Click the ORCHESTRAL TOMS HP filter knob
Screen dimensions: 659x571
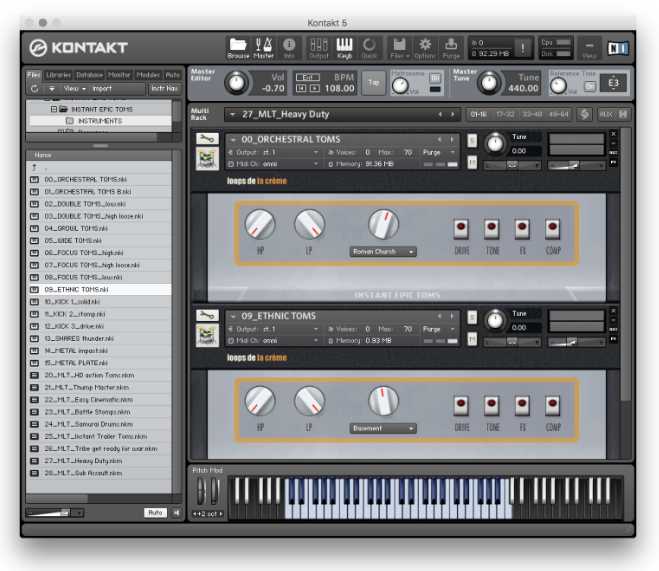pos(260,224)
